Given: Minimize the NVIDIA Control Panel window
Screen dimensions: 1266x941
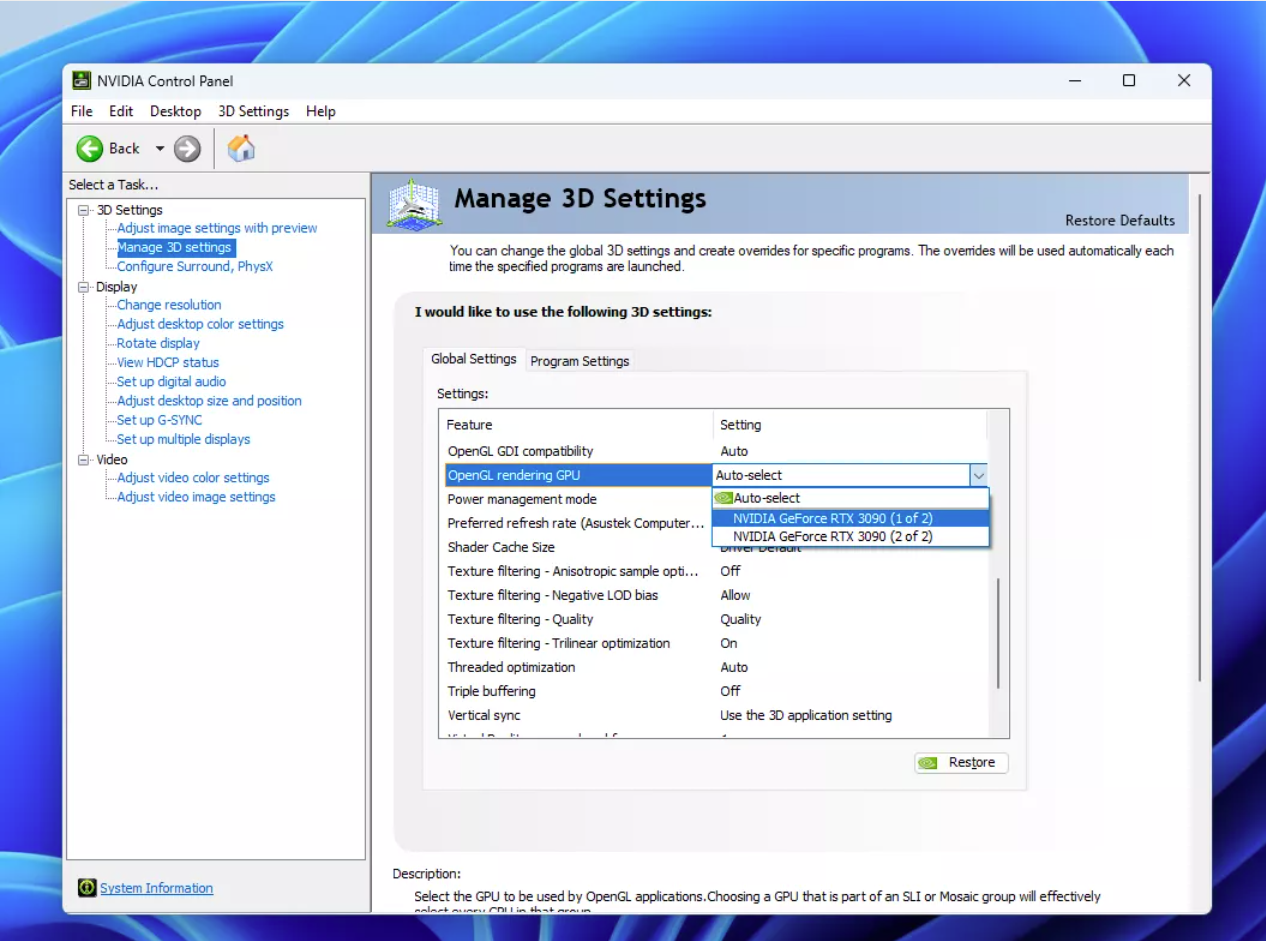Looking at the screenshot, I should [1075, 81].
